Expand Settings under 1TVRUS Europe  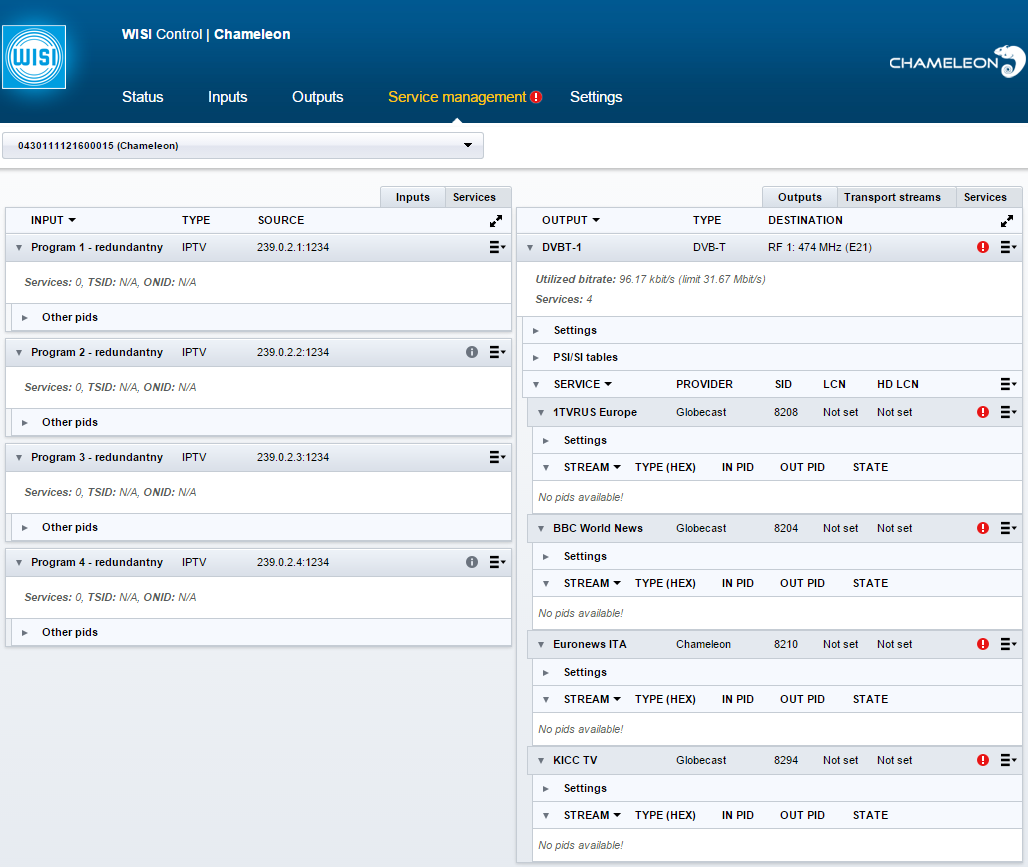[x=545, y=441]
